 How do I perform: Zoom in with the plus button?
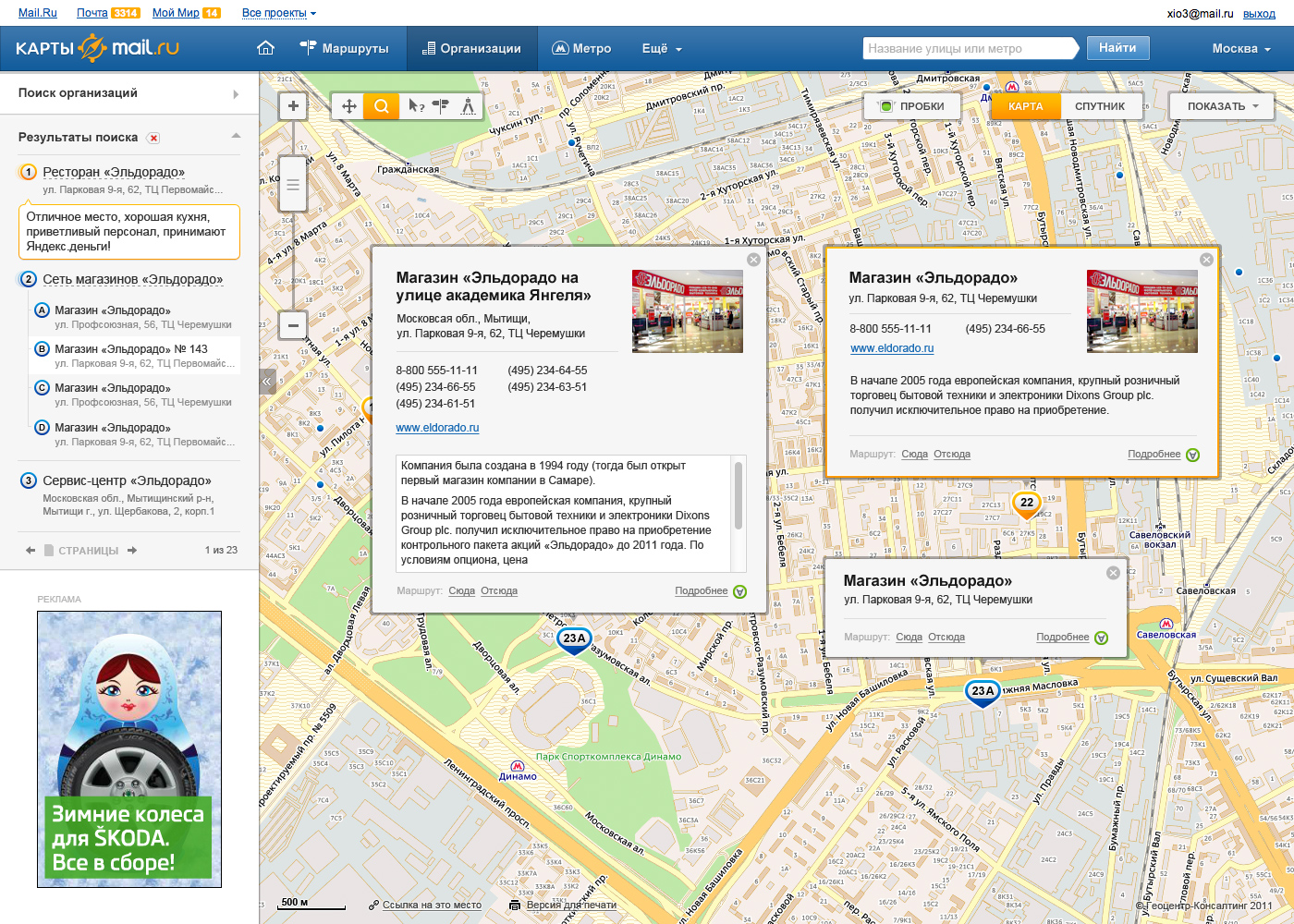pos(293,106)
